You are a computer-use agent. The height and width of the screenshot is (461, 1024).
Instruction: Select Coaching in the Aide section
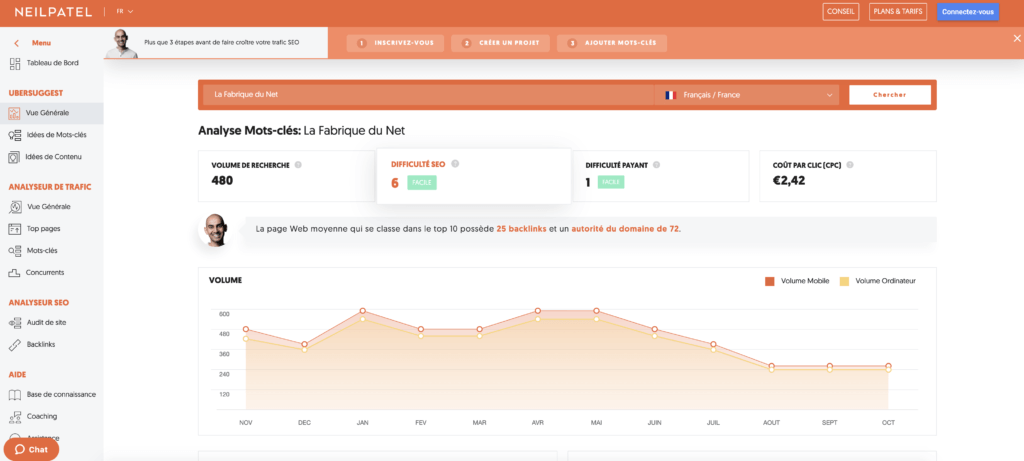[x=41, y=416]
